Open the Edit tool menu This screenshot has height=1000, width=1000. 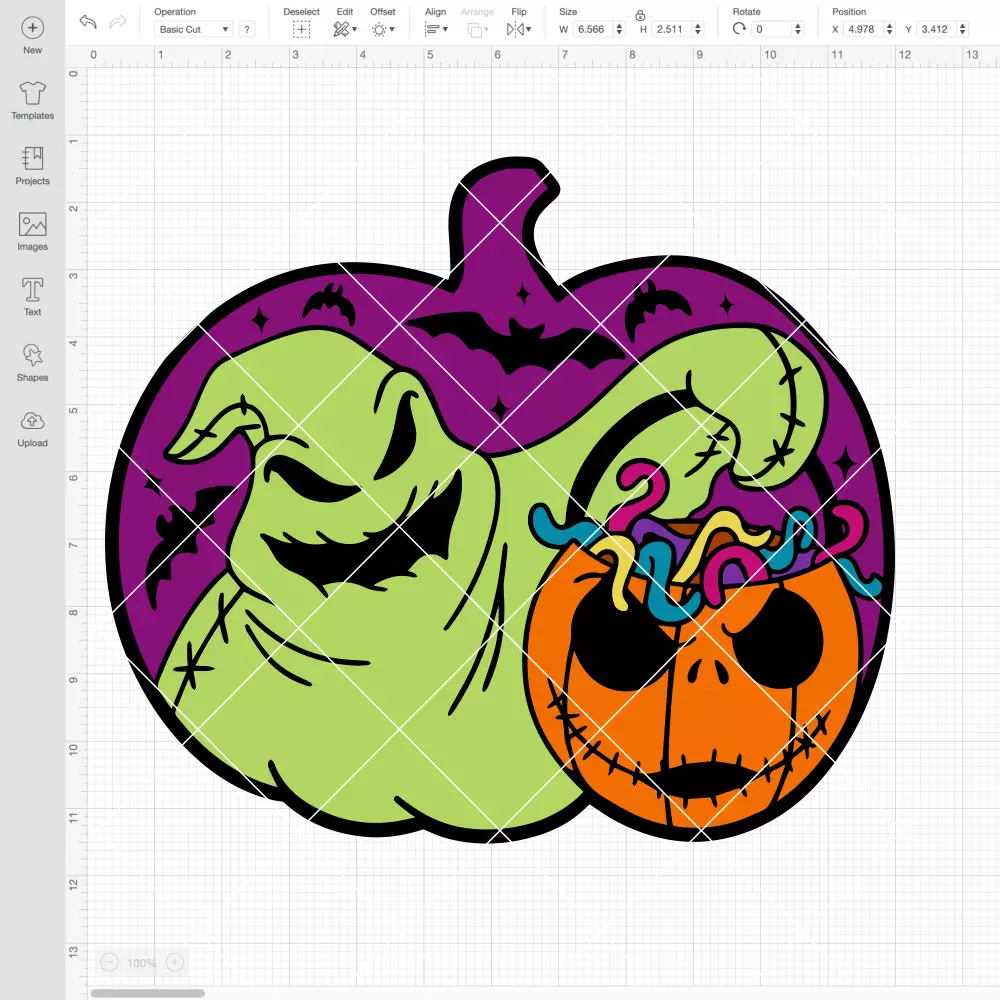341,29
